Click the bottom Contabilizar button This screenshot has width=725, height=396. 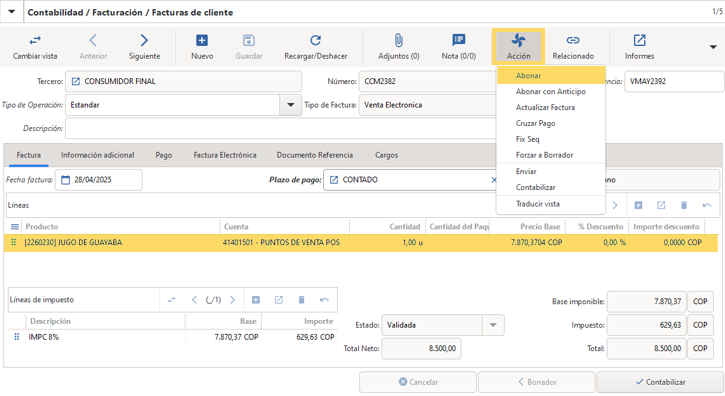tap(660, 382)
